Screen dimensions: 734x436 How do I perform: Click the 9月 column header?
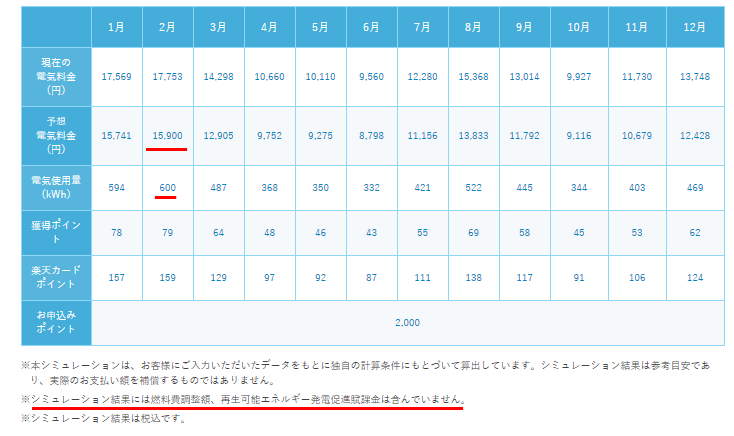point(525,27)
